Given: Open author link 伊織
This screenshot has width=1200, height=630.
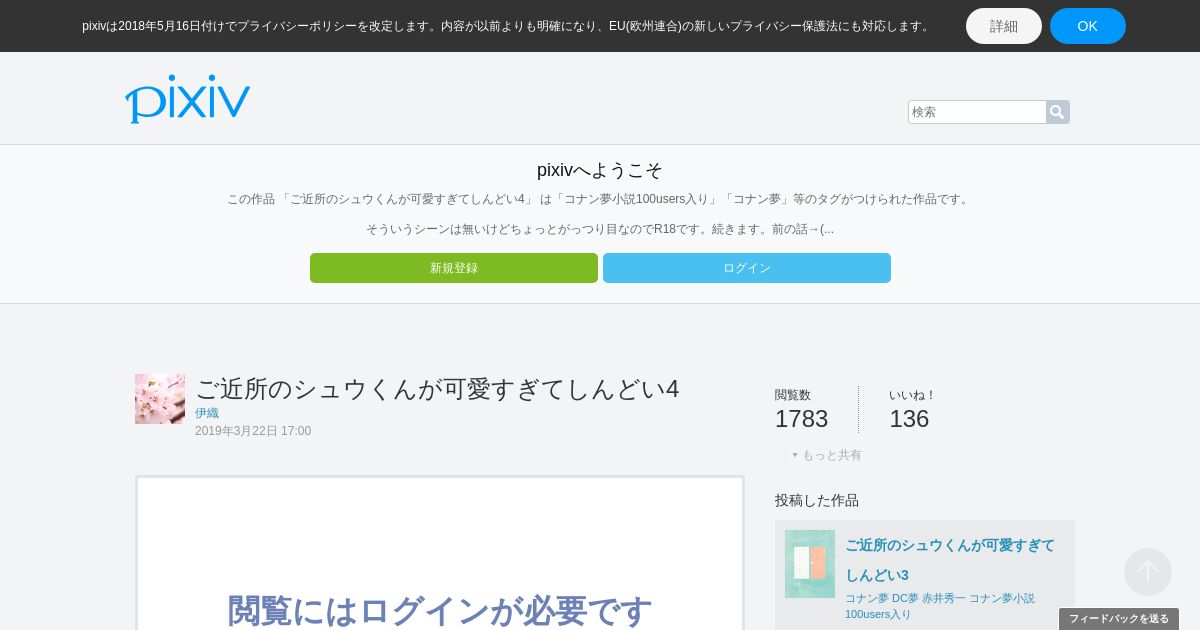Looking at the screenshot, I should click(207, 413).
